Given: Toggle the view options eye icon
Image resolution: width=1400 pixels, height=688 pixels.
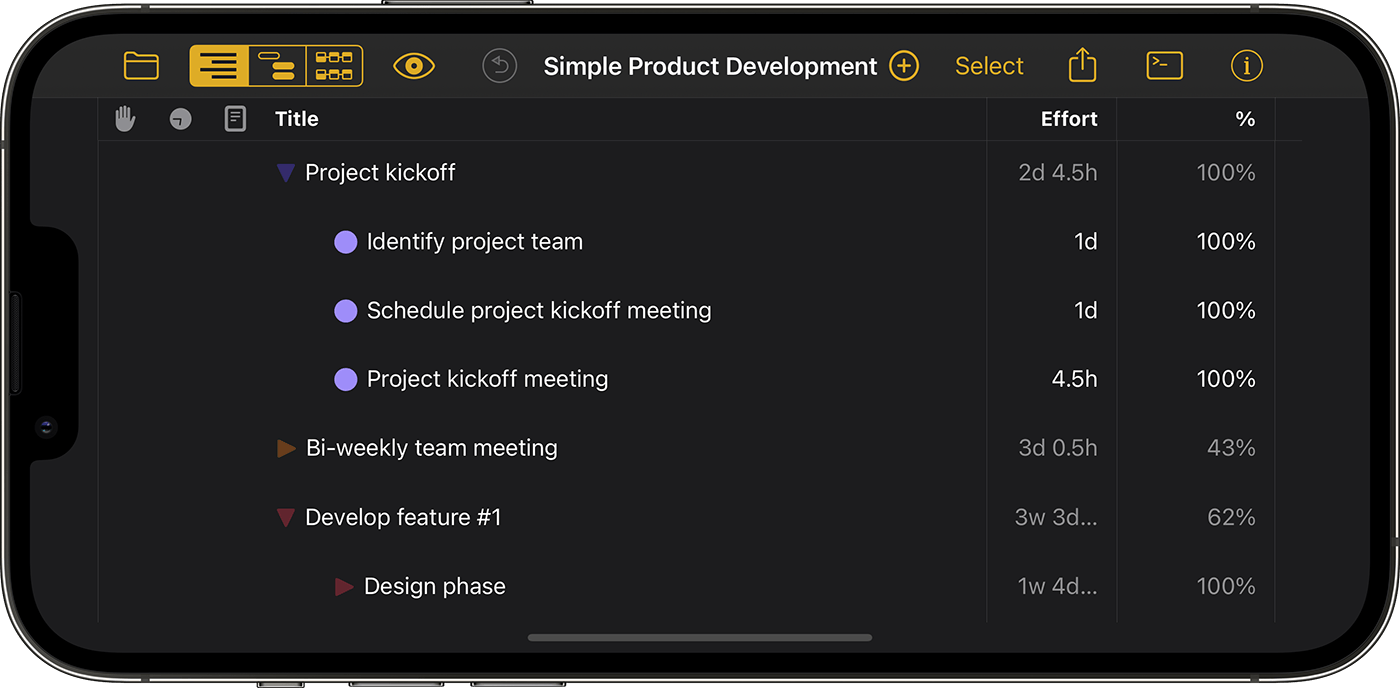Looking at the screenshot, I should 414,66.
